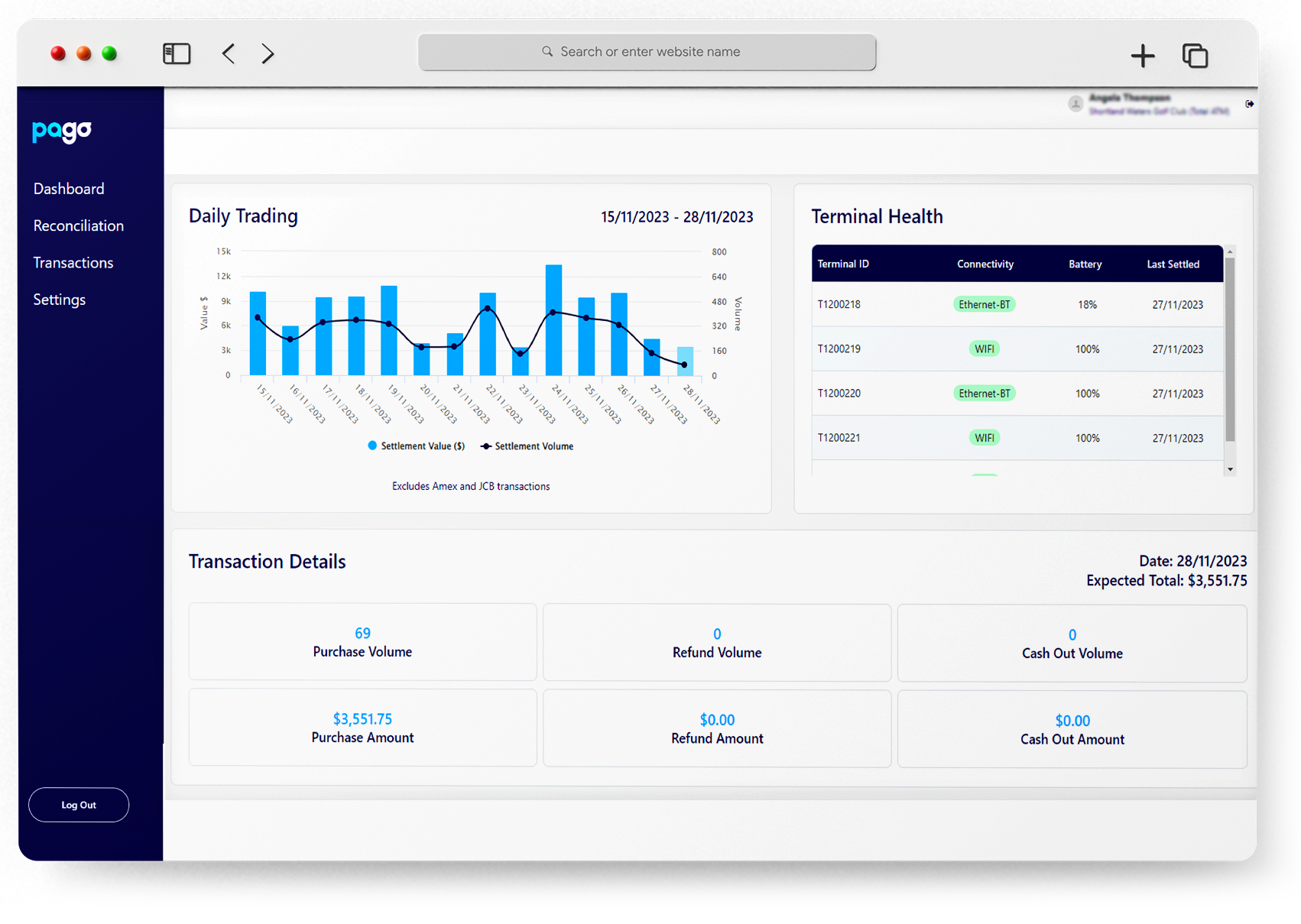Select Reconciliation in the sidebar
The image size is (1301, 924).
78,225
